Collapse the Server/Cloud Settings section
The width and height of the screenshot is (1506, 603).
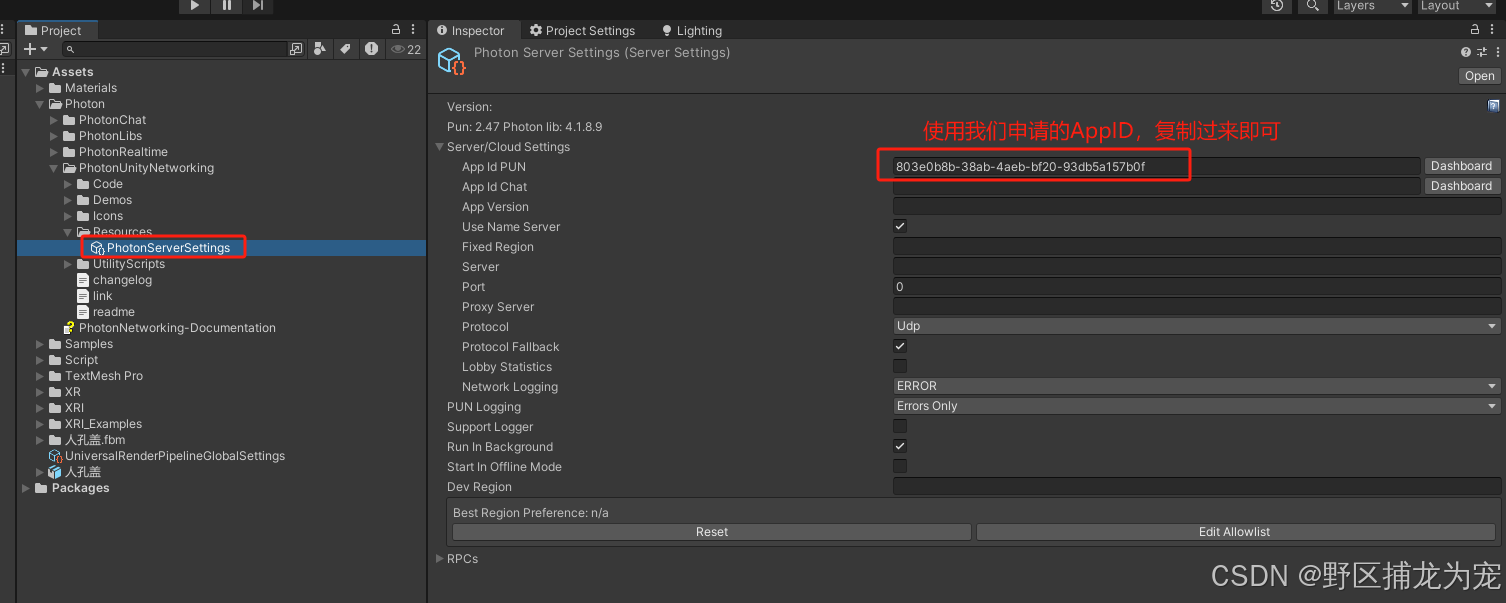pyautogui.click(x=439, y=146)
